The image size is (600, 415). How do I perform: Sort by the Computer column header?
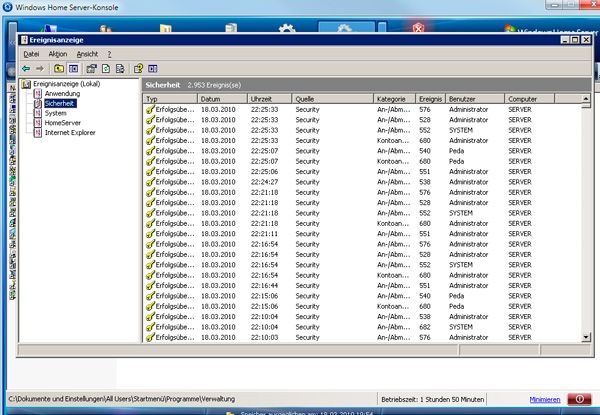coord(530,99)
